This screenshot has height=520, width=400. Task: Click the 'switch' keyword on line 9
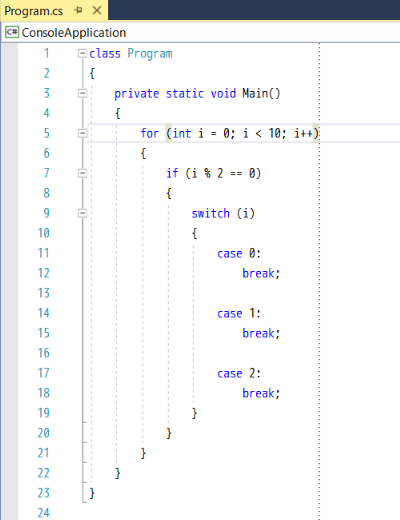[211, 213]
